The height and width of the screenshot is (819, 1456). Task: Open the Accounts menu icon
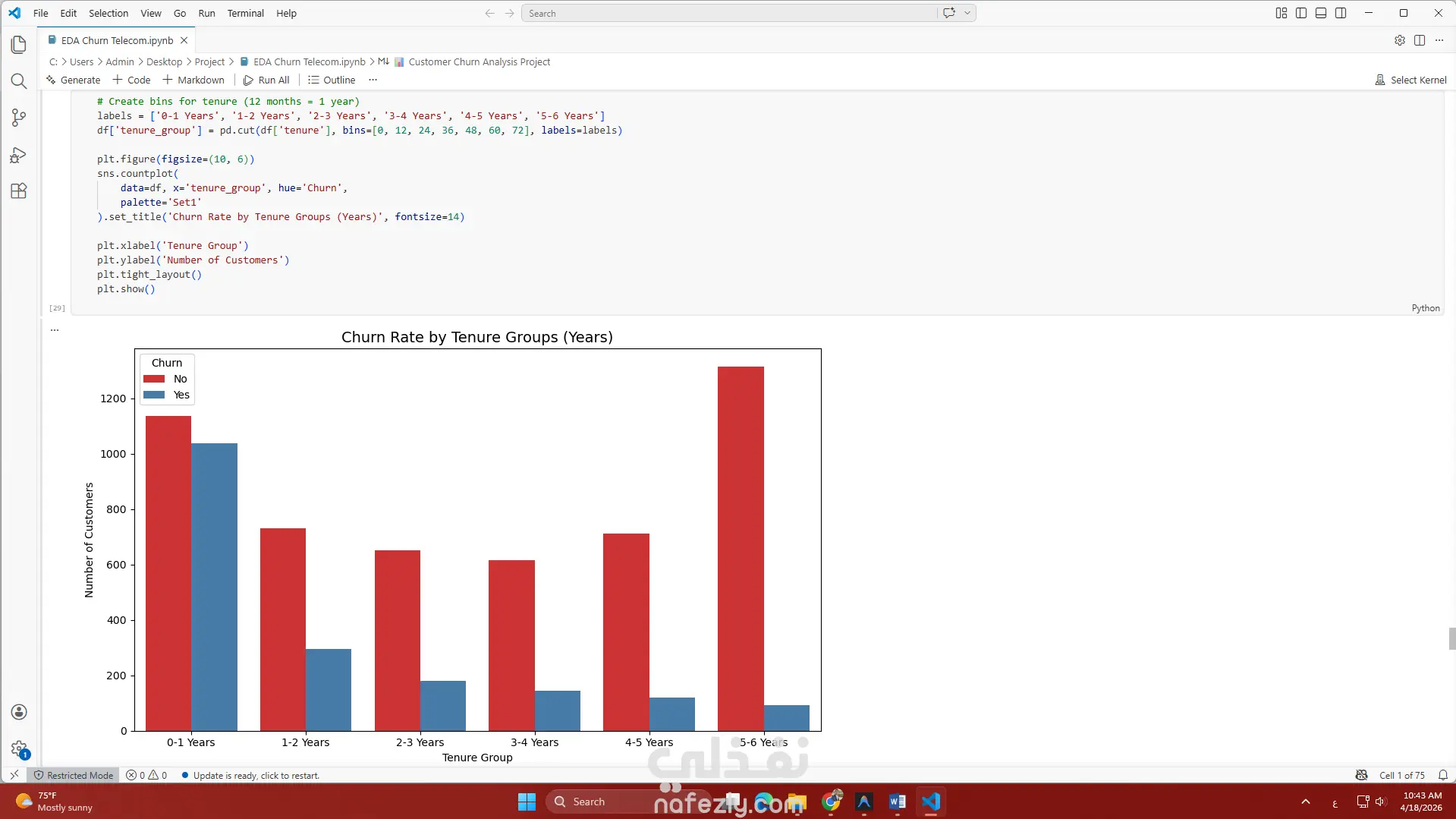(x=19, y=712)
